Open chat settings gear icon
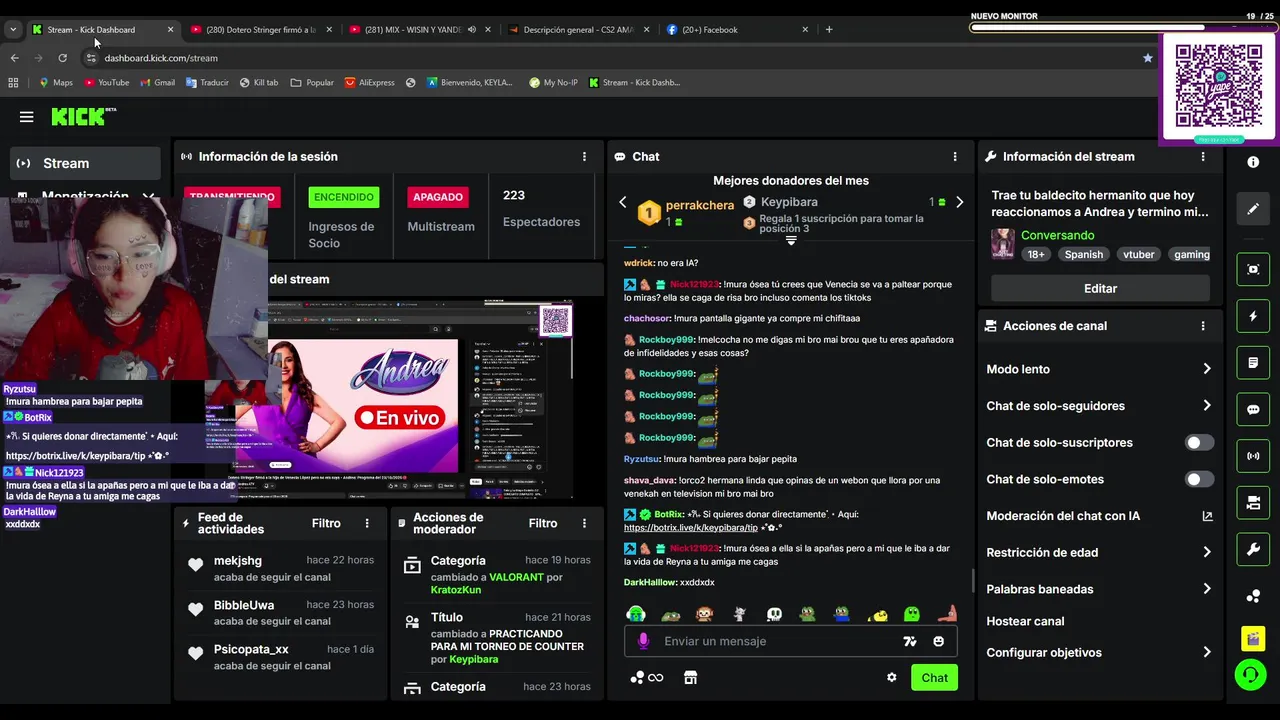Screen dimensions: 1280x720 pyautogui.click(x=892, y=677)
